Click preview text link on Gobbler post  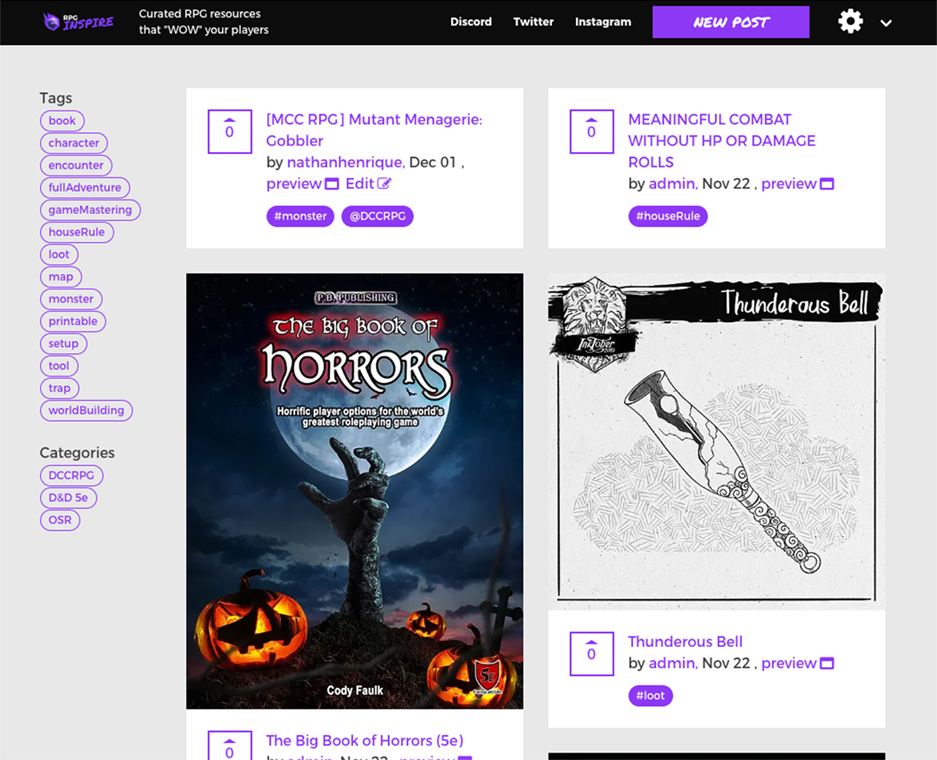pos(294,183)
